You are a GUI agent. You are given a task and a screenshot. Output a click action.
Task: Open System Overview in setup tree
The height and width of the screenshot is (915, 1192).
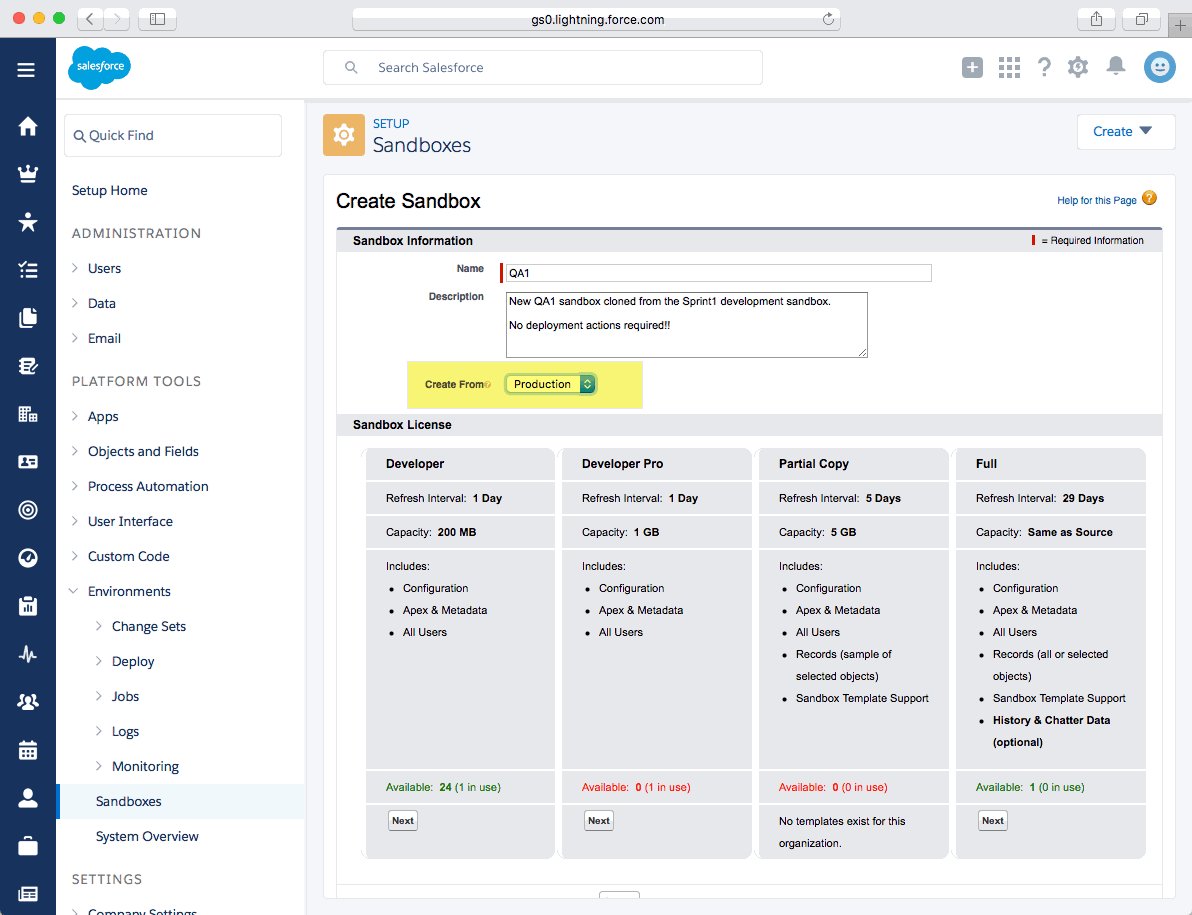click(147, 836)
